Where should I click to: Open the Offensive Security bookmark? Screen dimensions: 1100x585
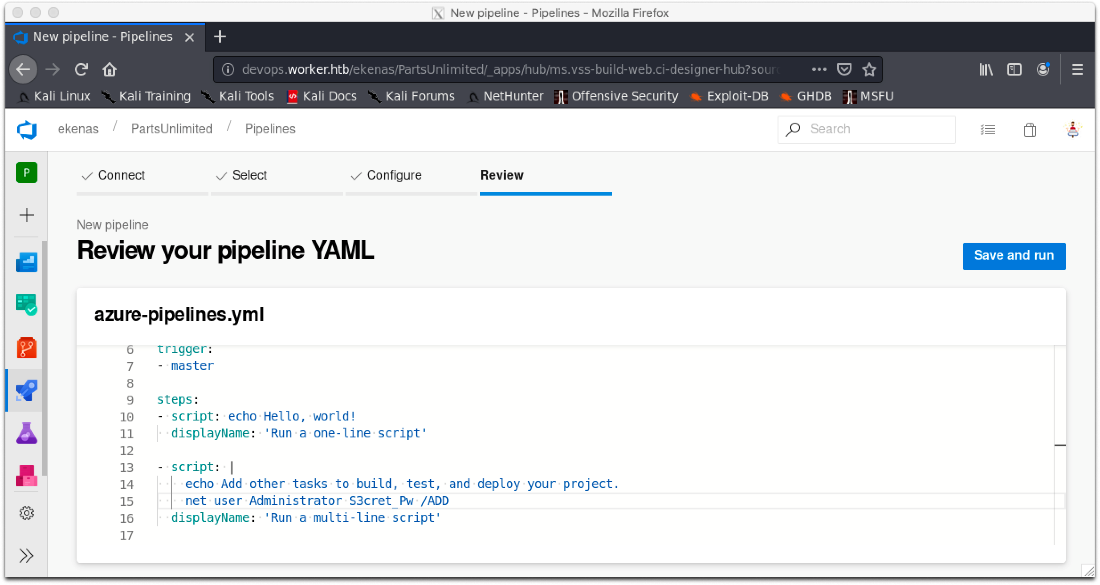pyautogui.click(x=616, y=96)
